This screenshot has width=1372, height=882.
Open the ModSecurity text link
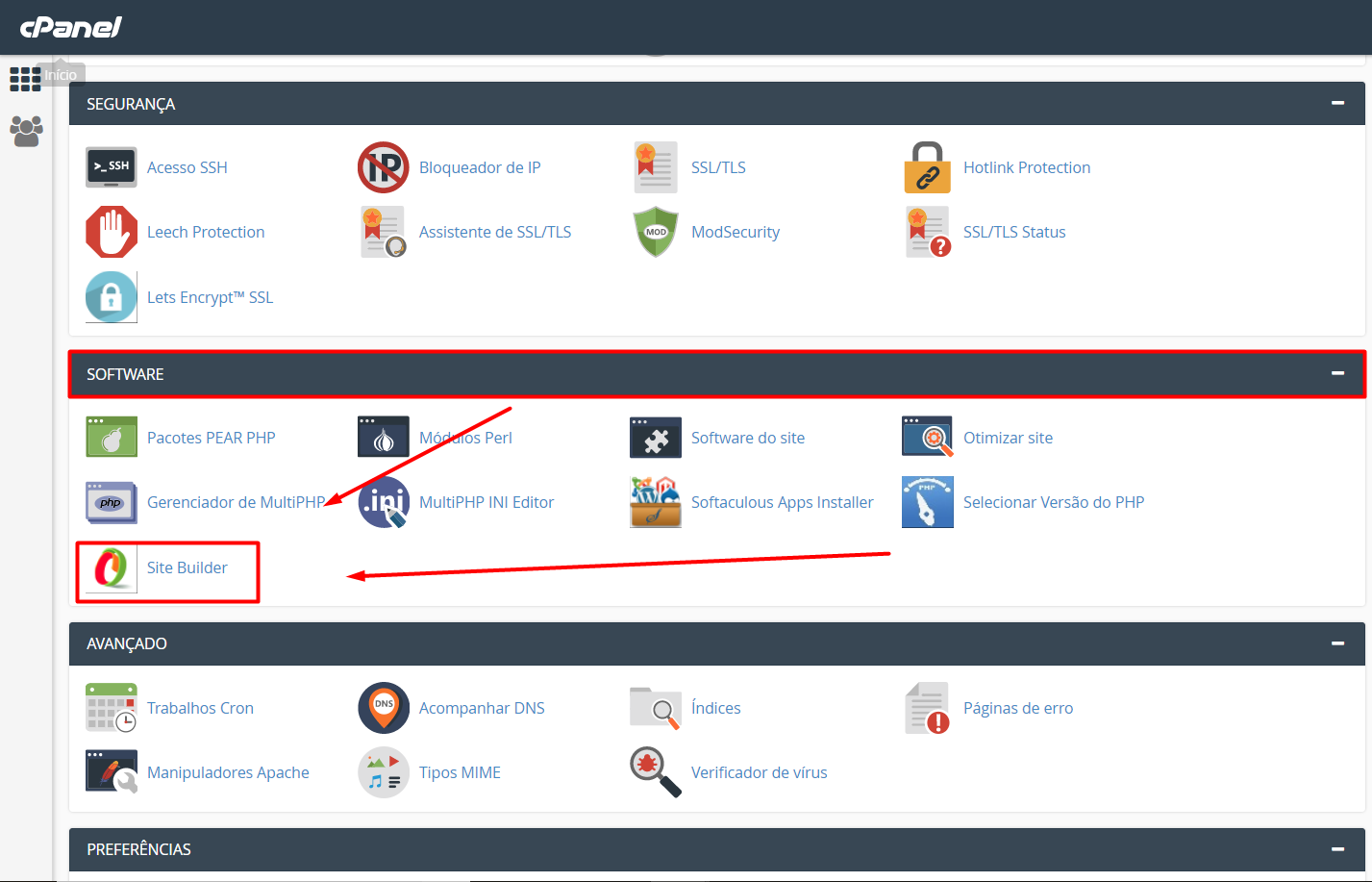(736, 232)
